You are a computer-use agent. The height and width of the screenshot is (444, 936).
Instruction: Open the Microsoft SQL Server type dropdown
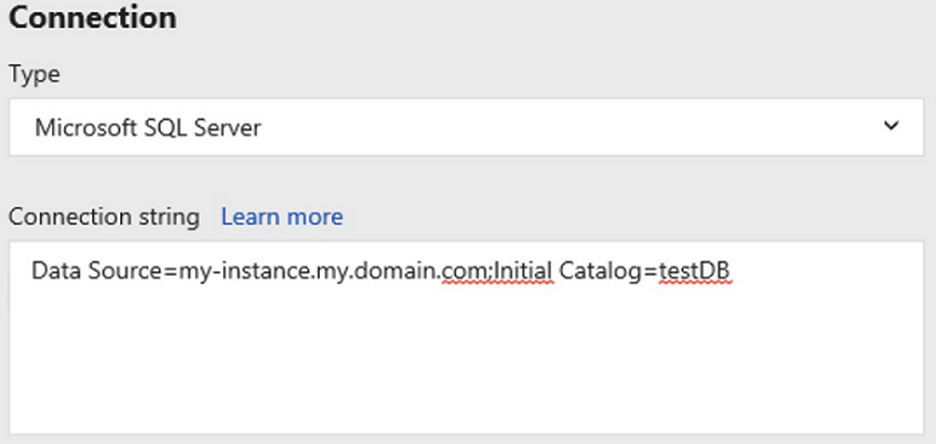pyautogui.click(x=466, y=127)
